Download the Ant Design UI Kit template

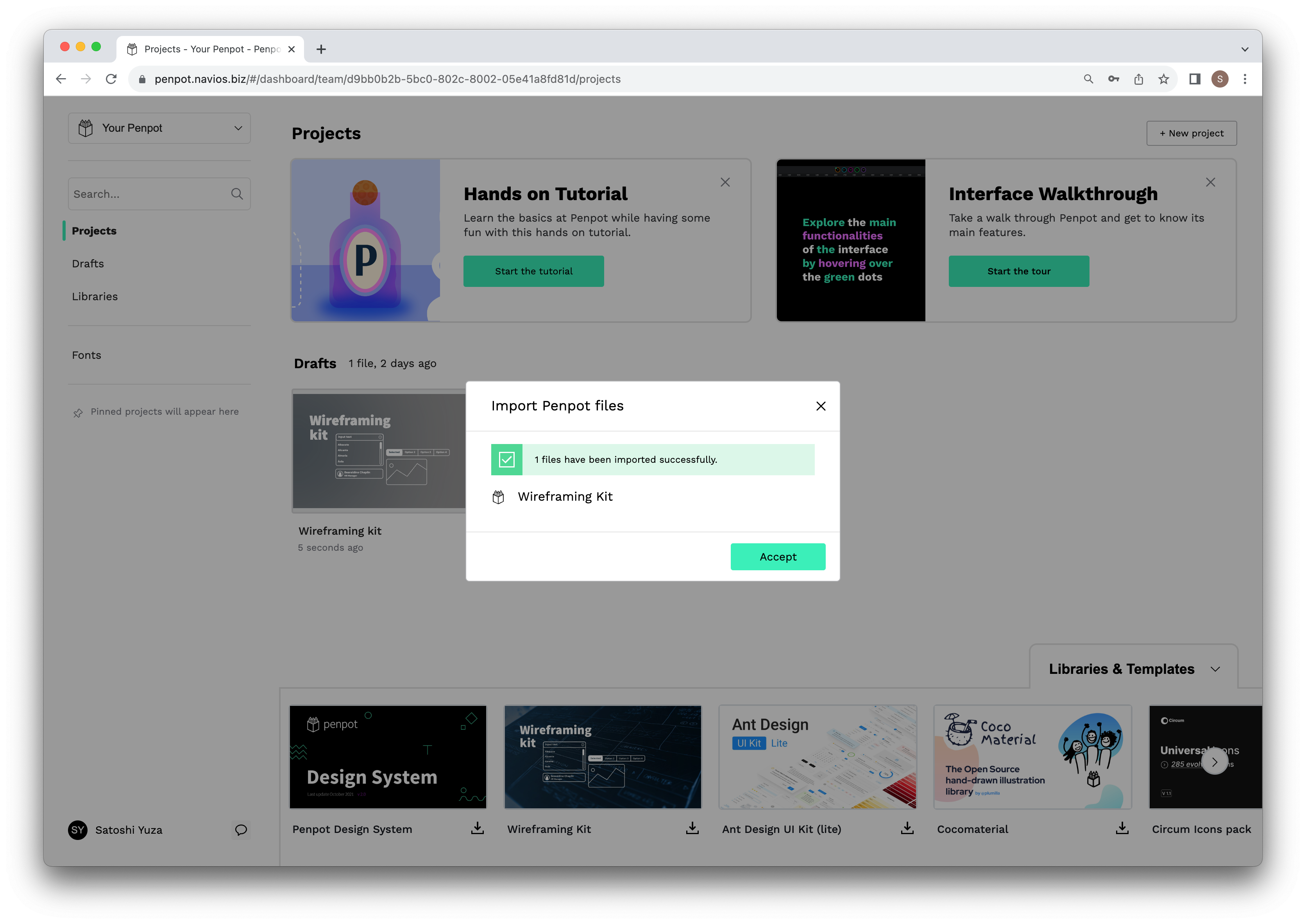pyautogui.click(x=907, y=828)
